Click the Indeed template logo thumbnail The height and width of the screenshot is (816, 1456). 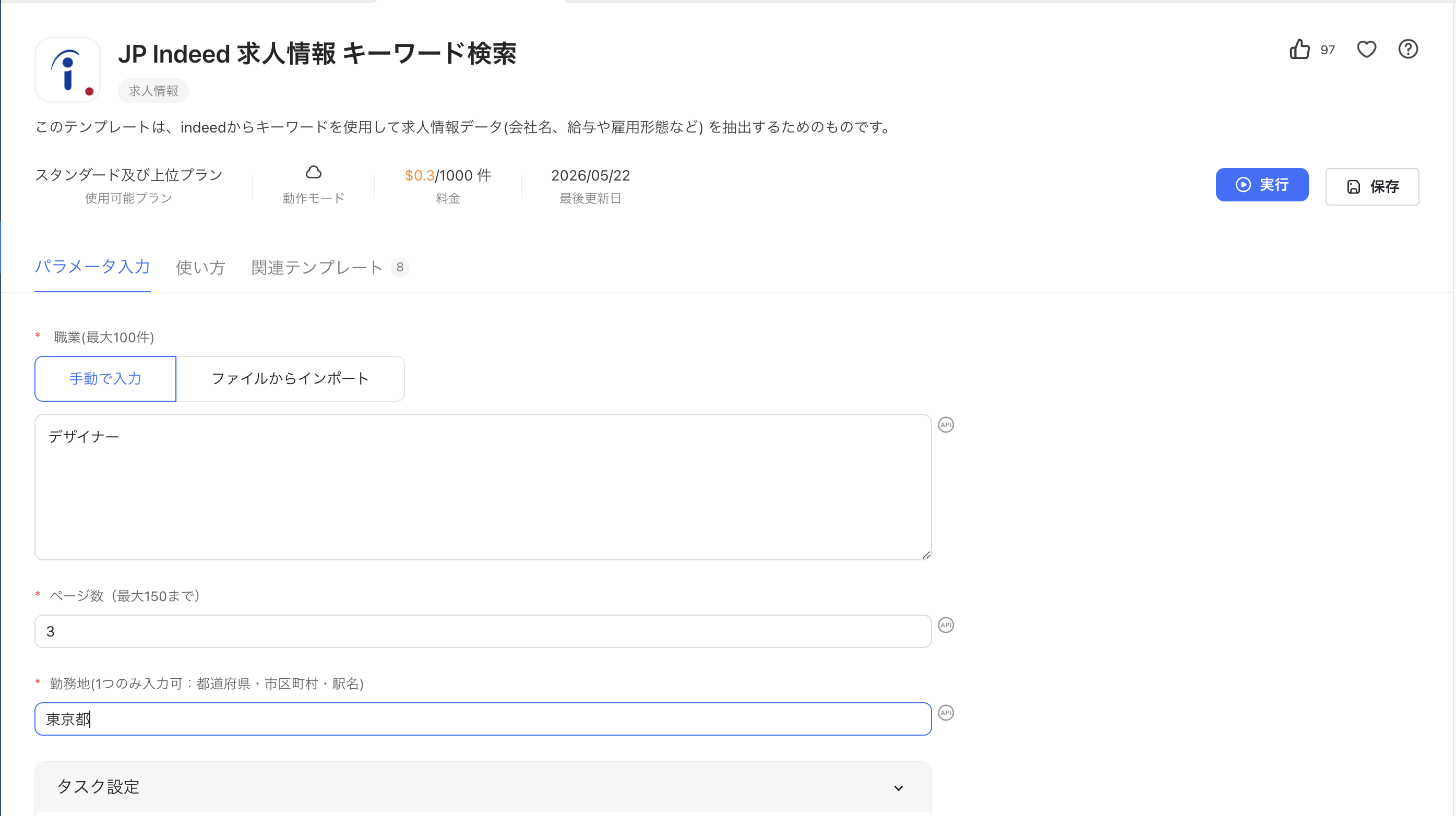click(x=68, y=70)
